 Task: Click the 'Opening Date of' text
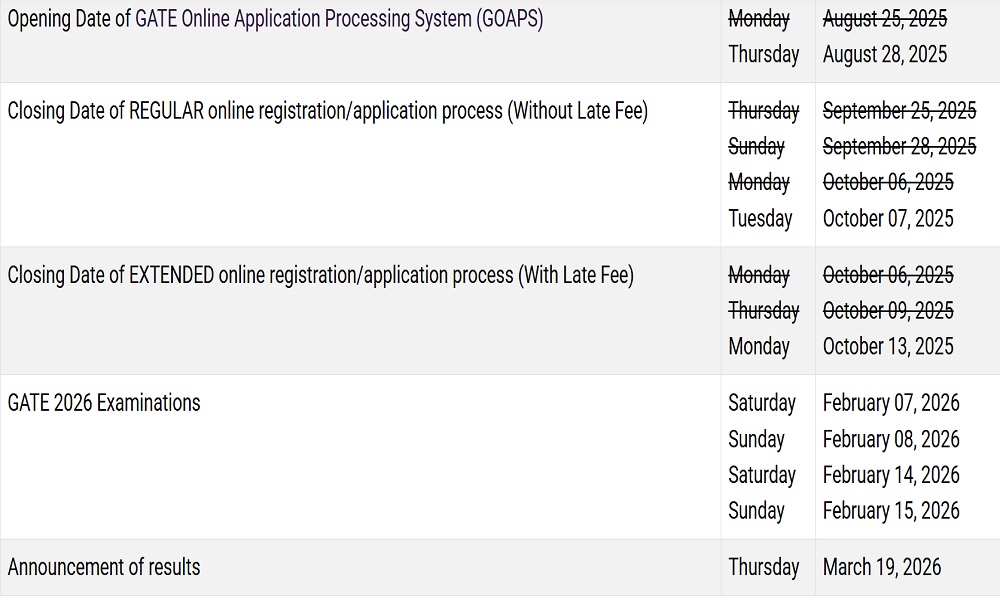pyautogui.click(x=68, y=18)
